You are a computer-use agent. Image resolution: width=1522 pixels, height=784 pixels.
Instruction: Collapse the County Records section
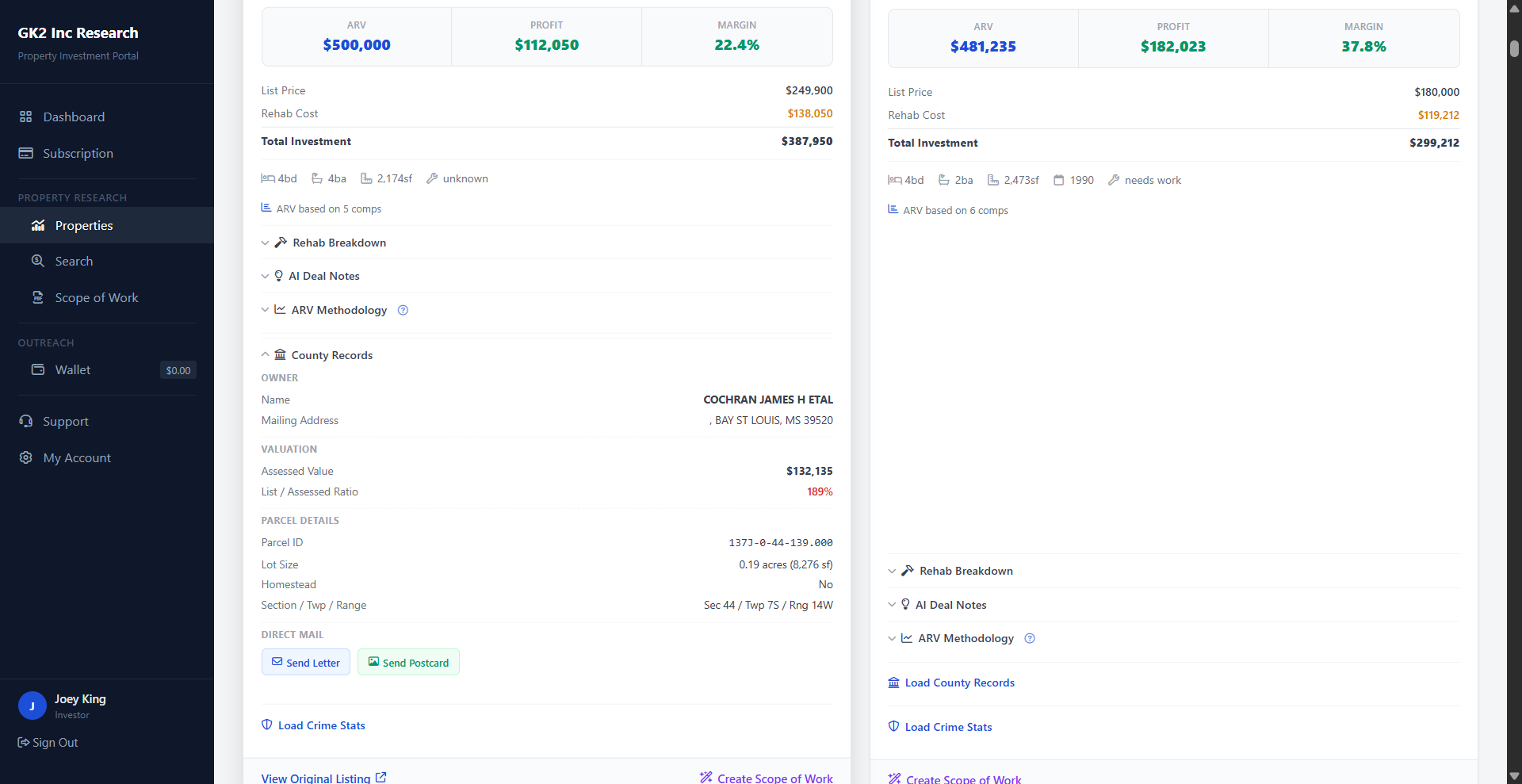(x=331, y=355)
